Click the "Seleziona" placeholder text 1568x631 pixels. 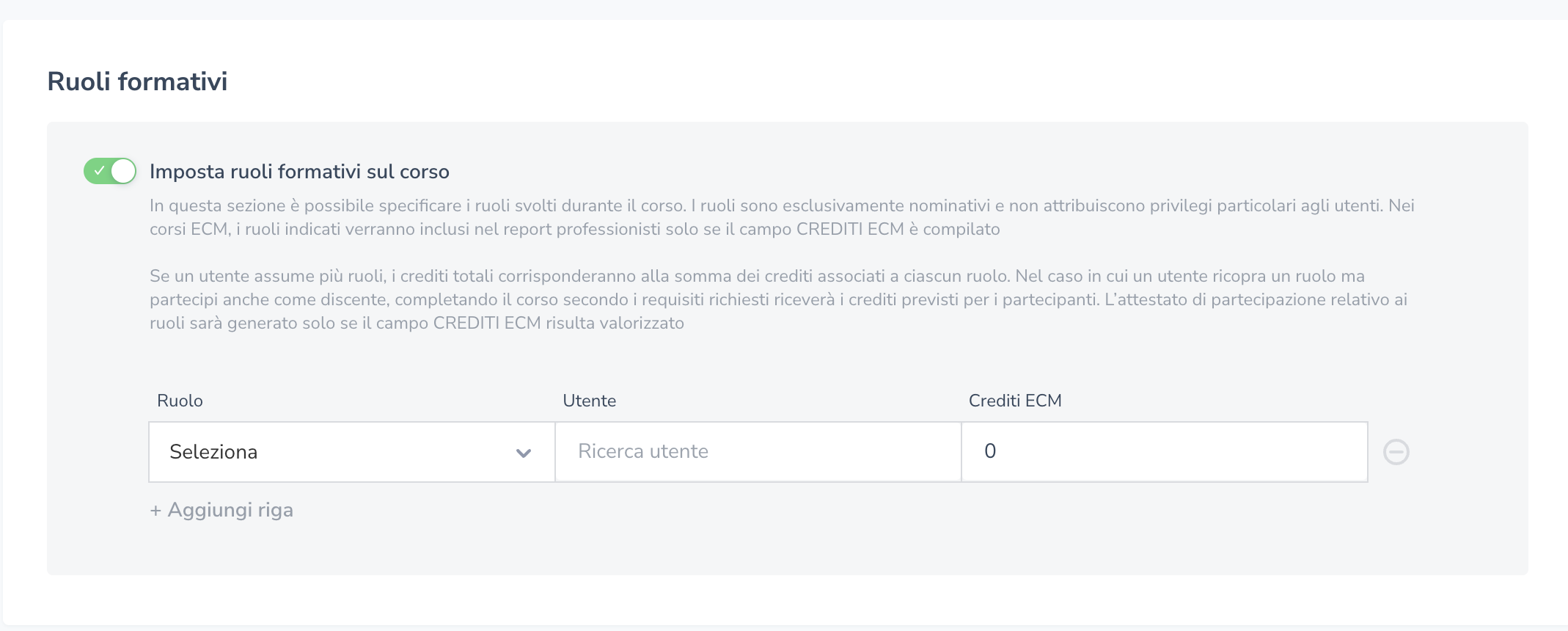click(213, 452)
